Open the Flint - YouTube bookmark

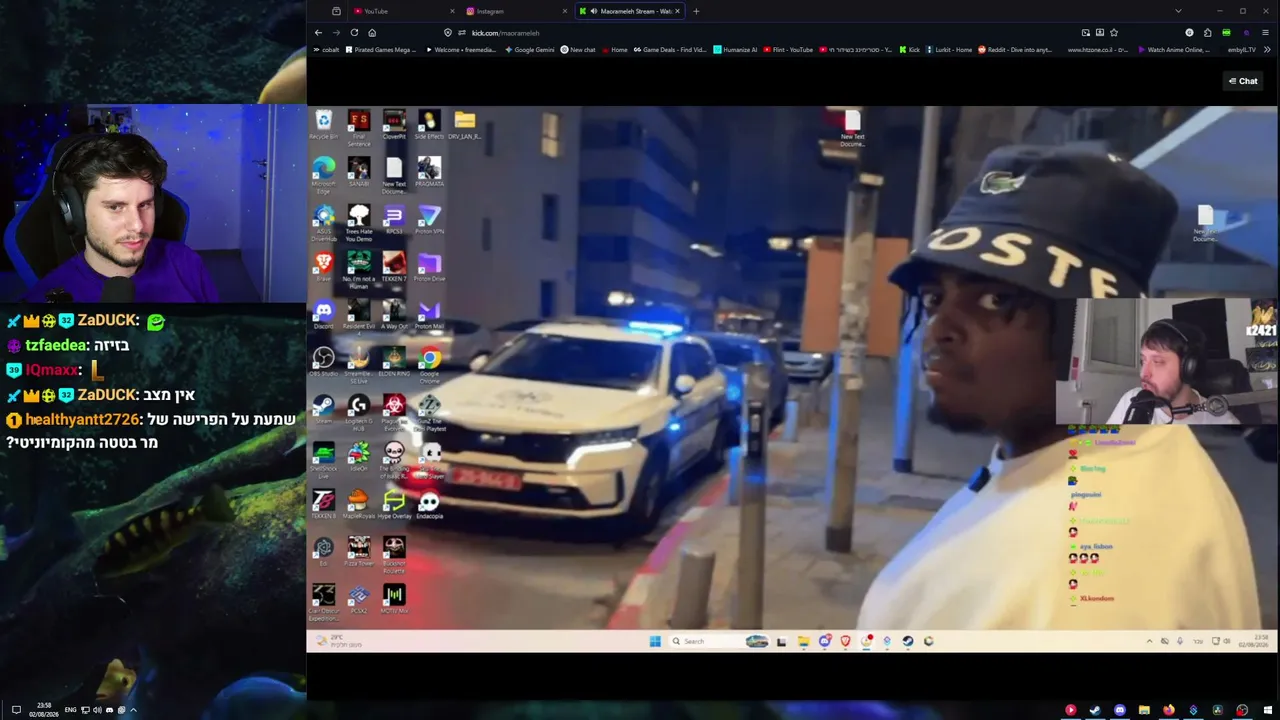pos(788,49)
